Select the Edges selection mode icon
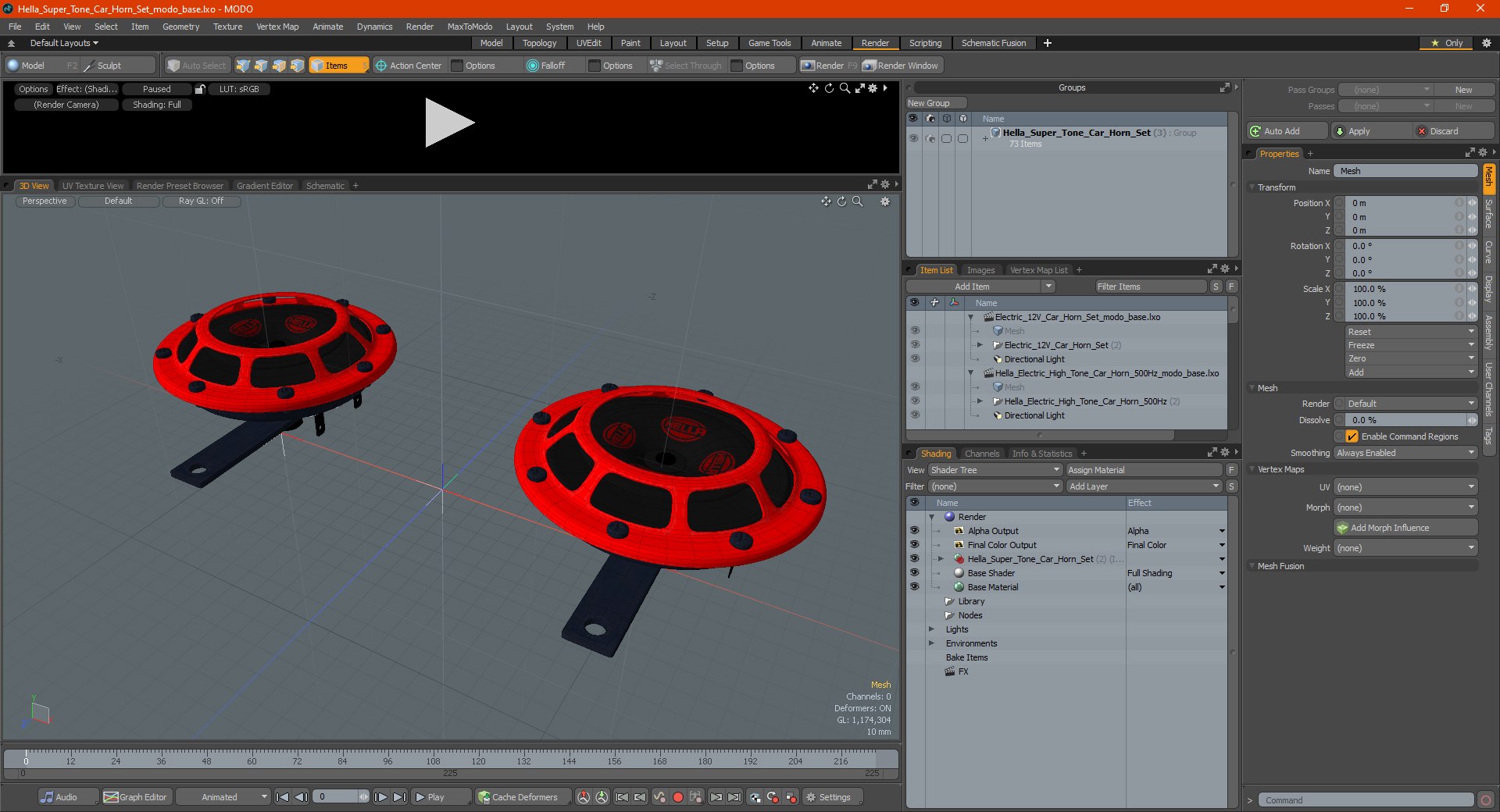The image size is (1500, 812). (261, 66)
